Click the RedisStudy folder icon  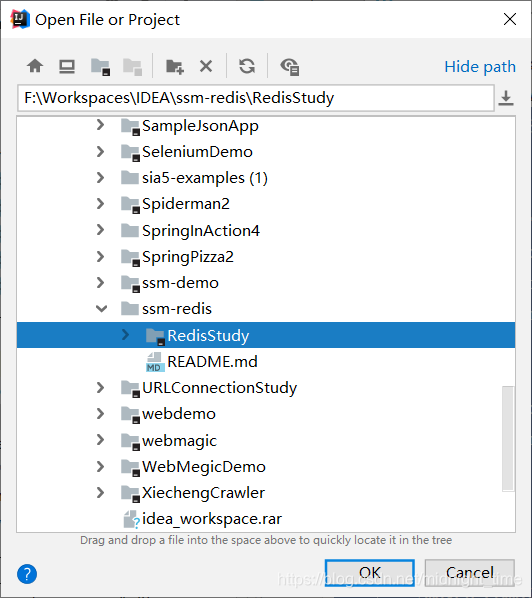click(156, 337)
